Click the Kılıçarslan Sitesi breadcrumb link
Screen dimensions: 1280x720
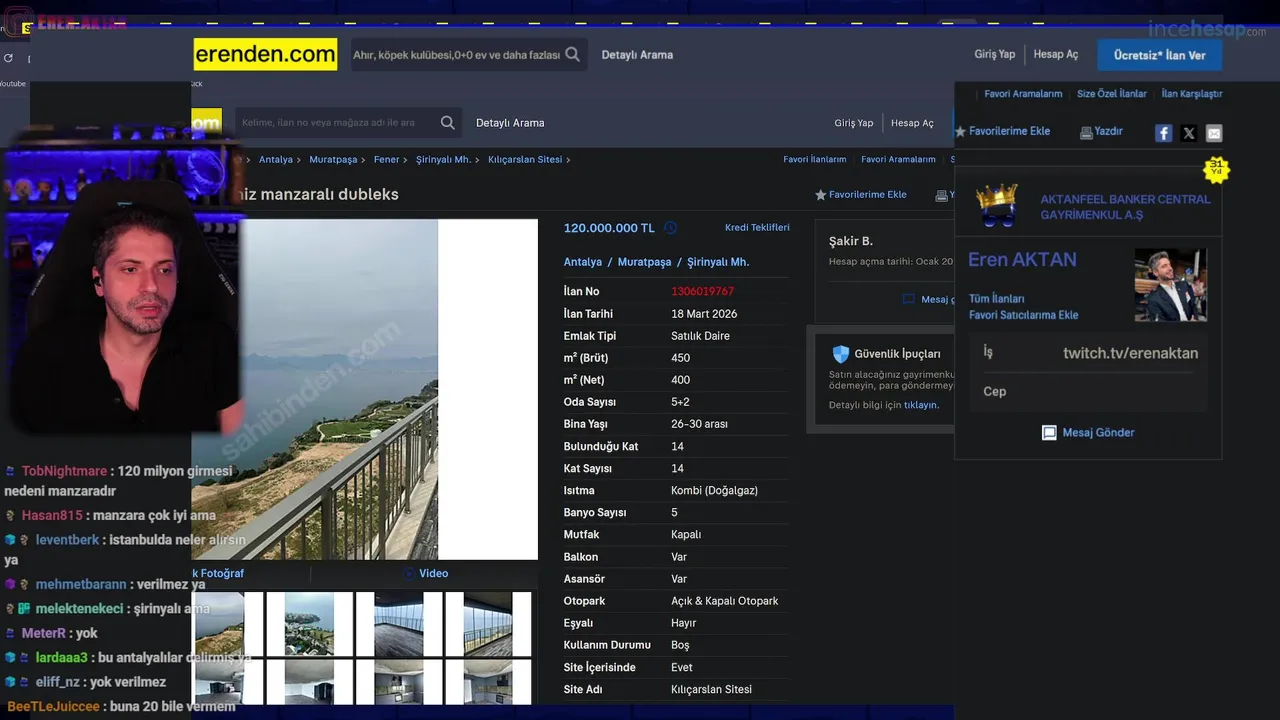[x=525, y=160]
